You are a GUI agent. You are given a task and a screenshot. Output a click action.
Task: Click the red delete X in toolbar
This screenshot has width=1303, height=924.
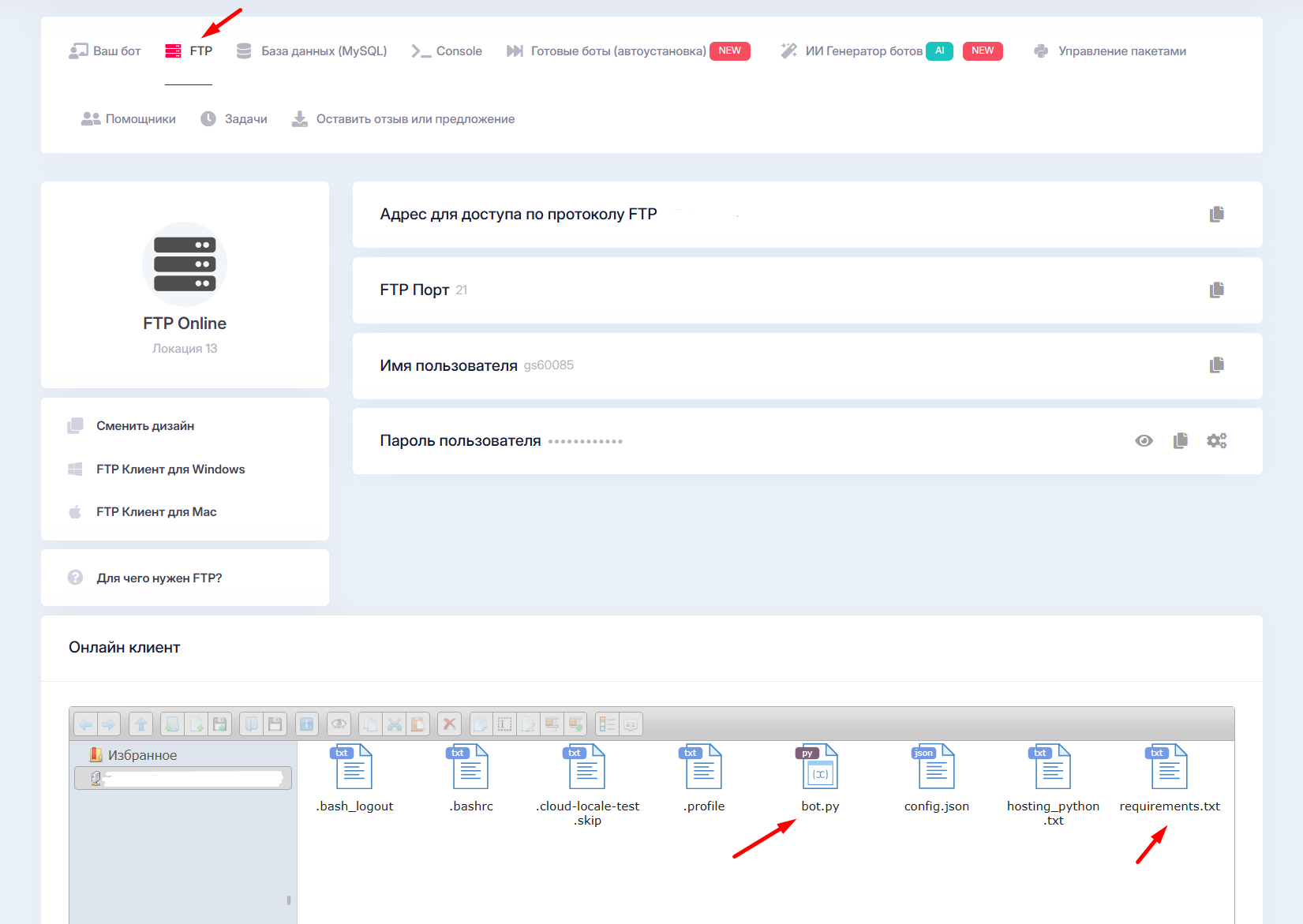pyautogui.click(x=449, y=724)
